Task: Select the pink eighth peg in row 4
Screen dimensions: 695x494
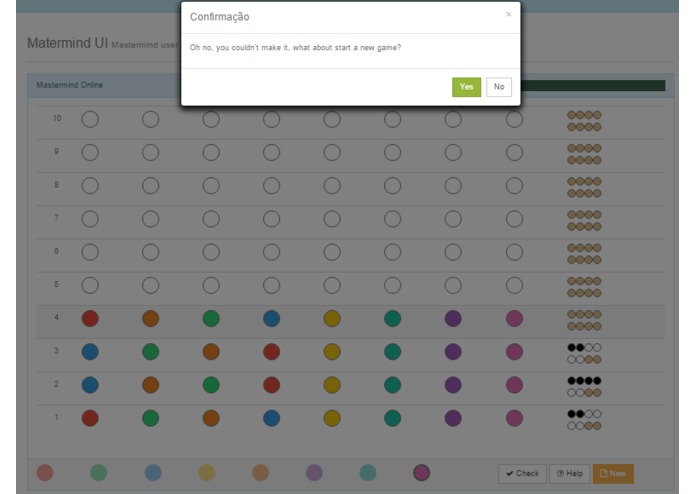Action: (x=514, y=319)
